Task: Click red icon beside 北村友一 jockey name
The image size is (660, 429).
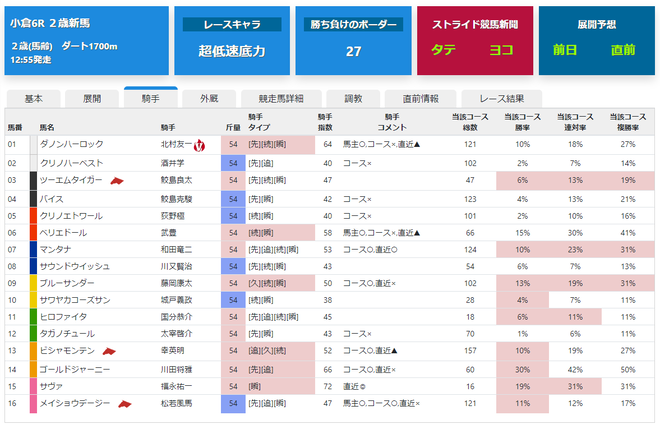Action: pos(199,146)
